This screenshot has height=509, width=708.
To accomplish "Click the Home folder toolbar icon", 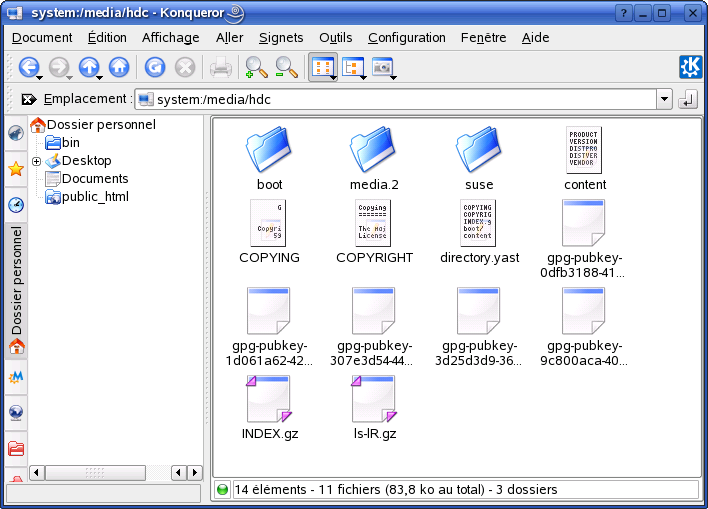I will point(119,67).
